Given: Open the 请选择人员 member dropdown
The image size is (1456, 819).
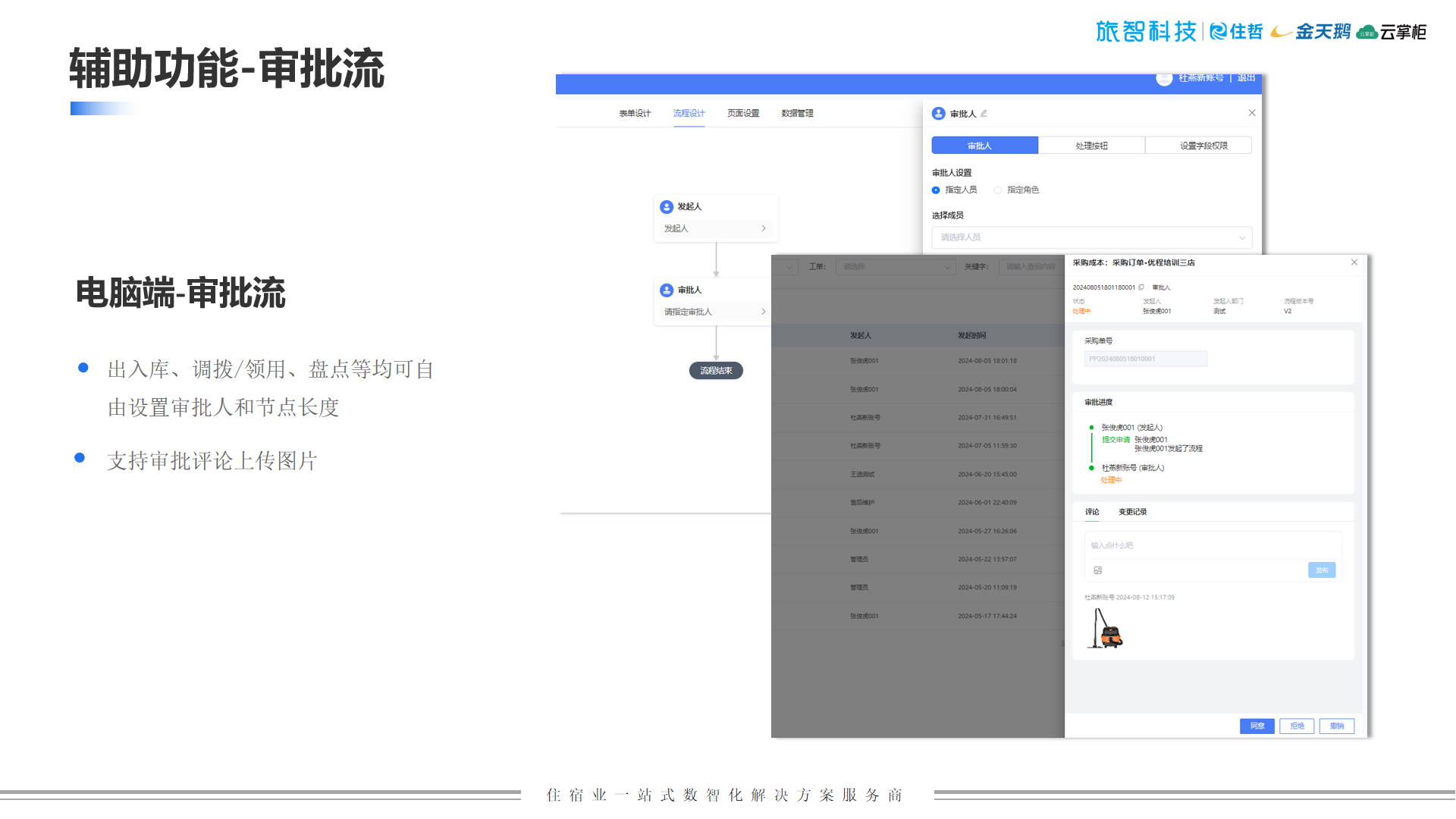Looking at the screenshot, I should (1091, 237).
